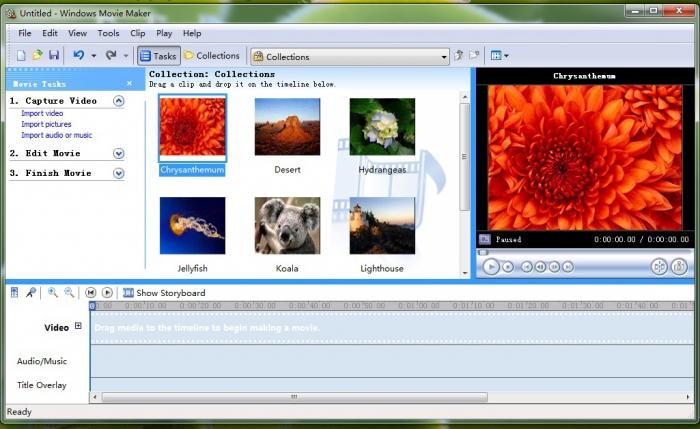The image size is (700, 429).
Task: Open the Help menu
Action: click(192, 33)
